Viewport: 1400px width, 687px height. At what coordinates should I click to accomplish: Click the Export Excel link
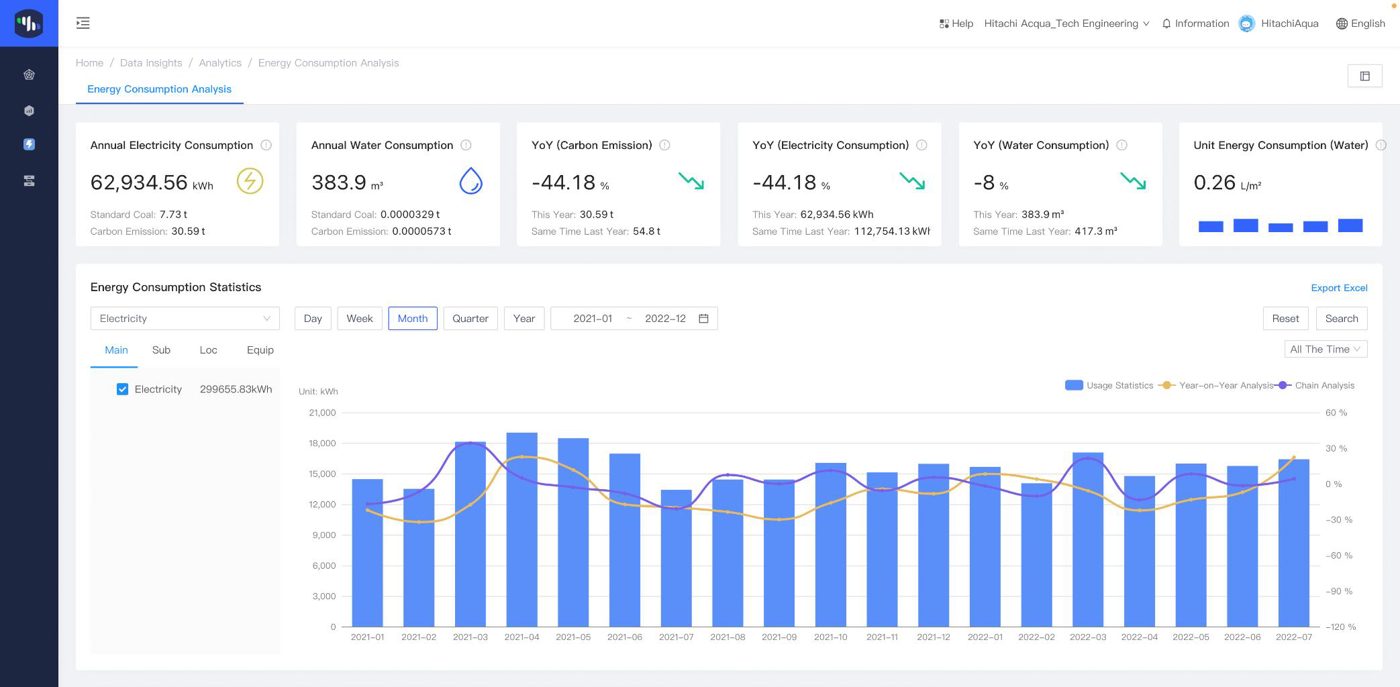[1339, 288]
